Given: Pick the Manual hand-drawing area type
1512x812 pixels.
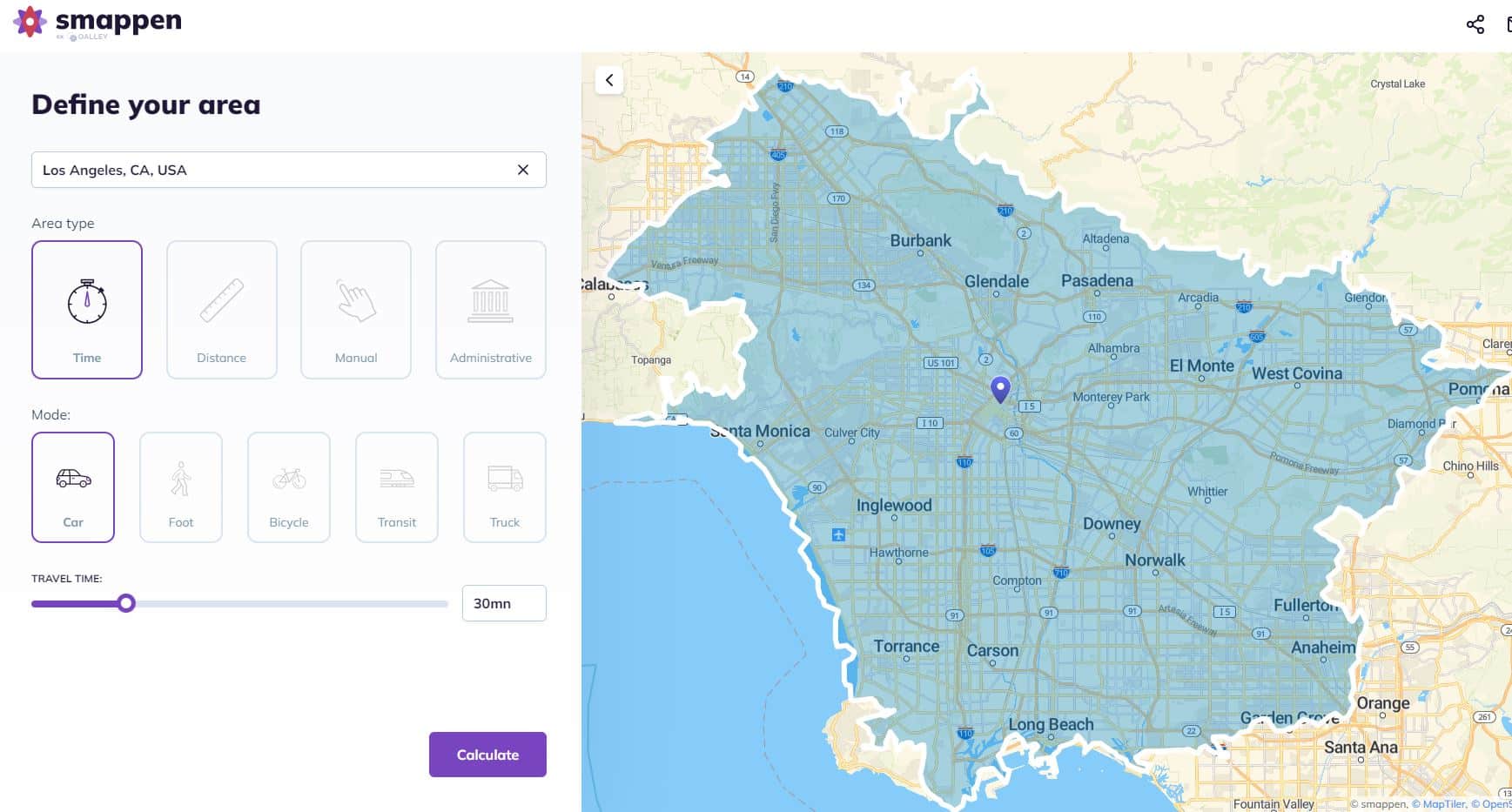Looking at the screenshot, I should click(x=356, y=310).
